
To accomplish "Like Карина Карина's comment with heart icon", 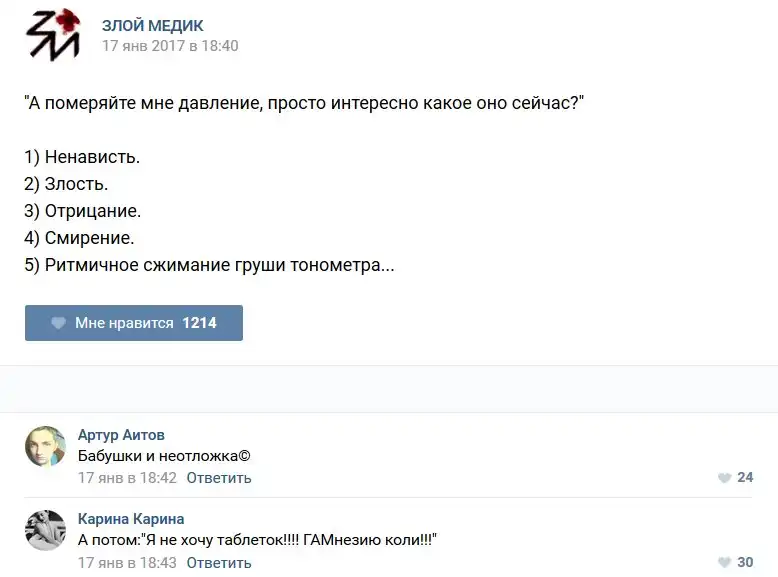I will pos(725,563).
